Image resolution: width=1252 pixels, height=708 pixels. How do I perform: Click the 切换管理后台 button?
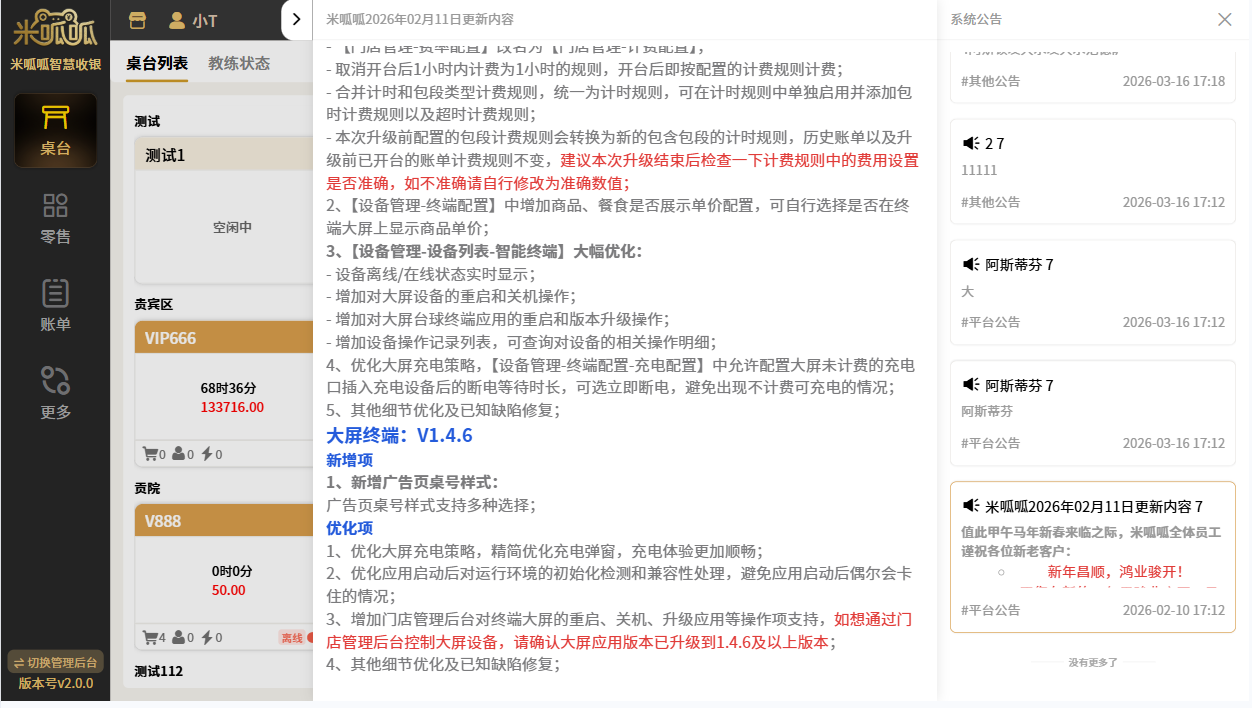point(55,662)
